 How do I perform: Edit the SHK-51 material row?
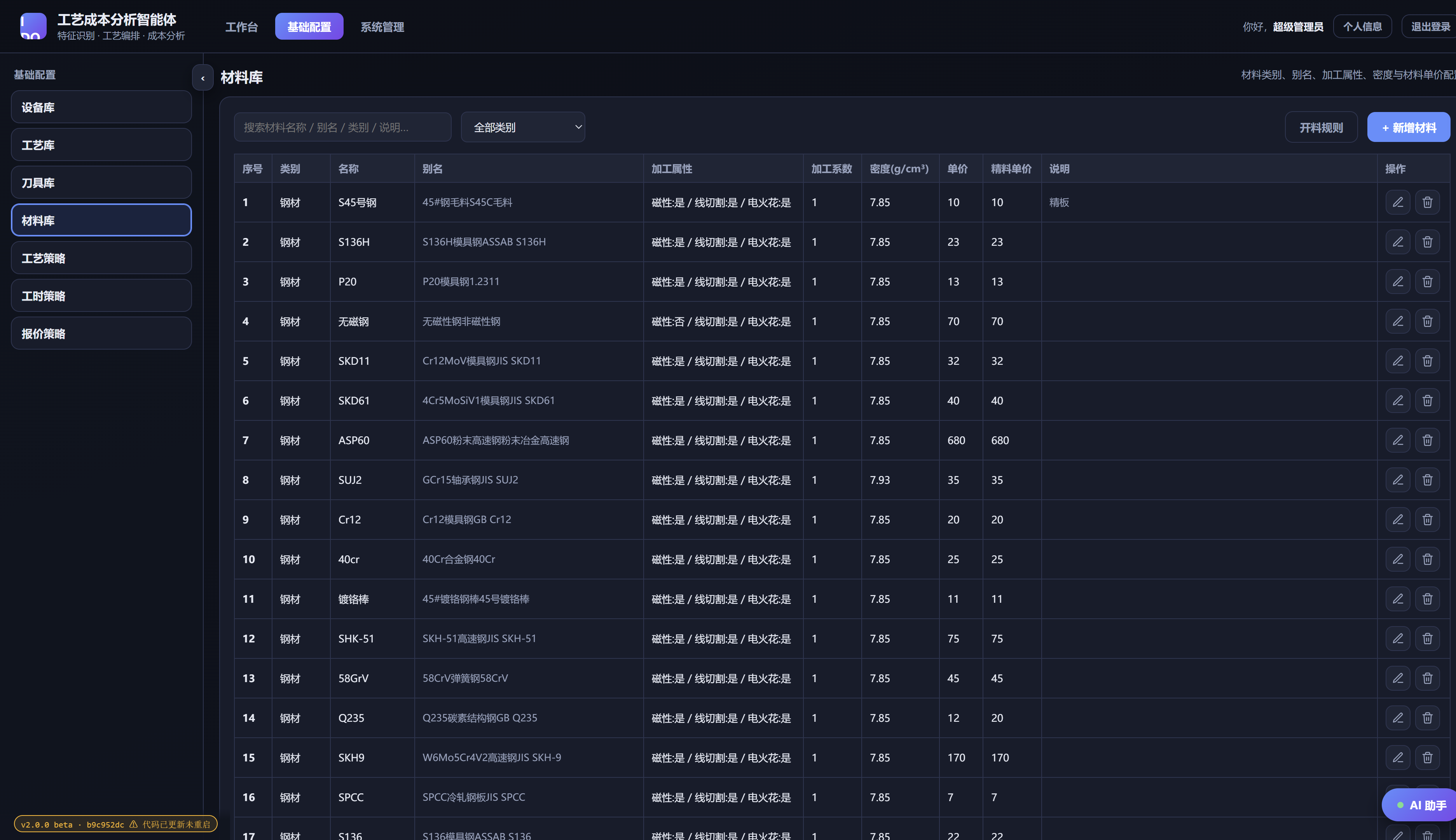pyautogui.click(x=1398, y=639)
